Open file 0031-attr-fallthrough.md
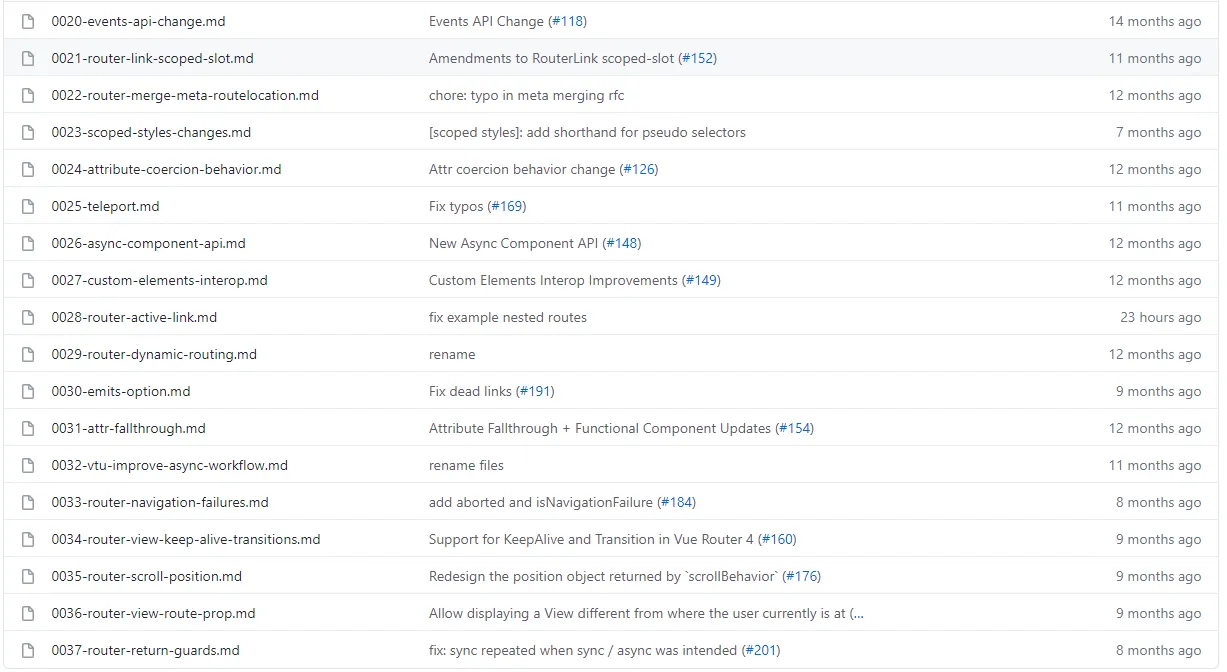This screenshot has width=1227, height=672. 129,428
